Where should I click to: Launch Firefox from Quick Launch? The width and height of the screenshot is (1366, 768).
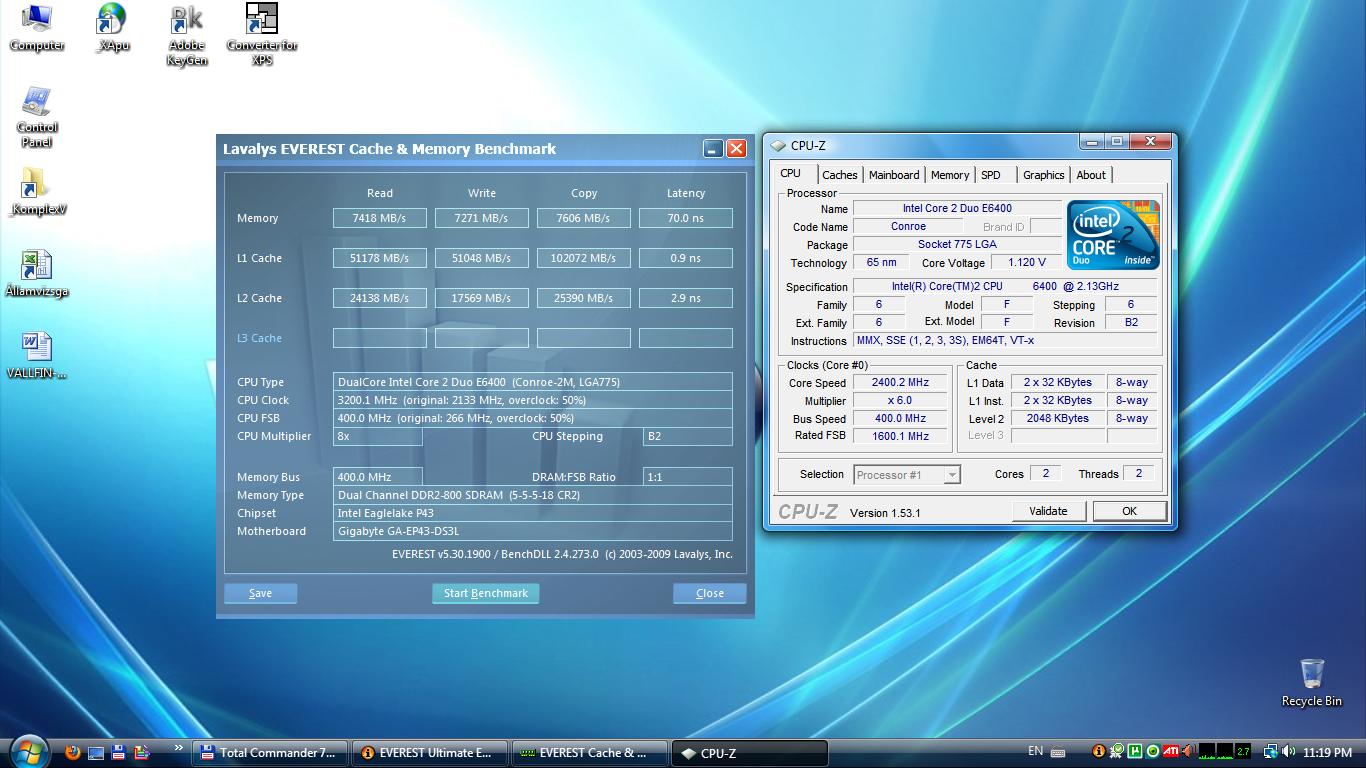[x=72, y=752]
